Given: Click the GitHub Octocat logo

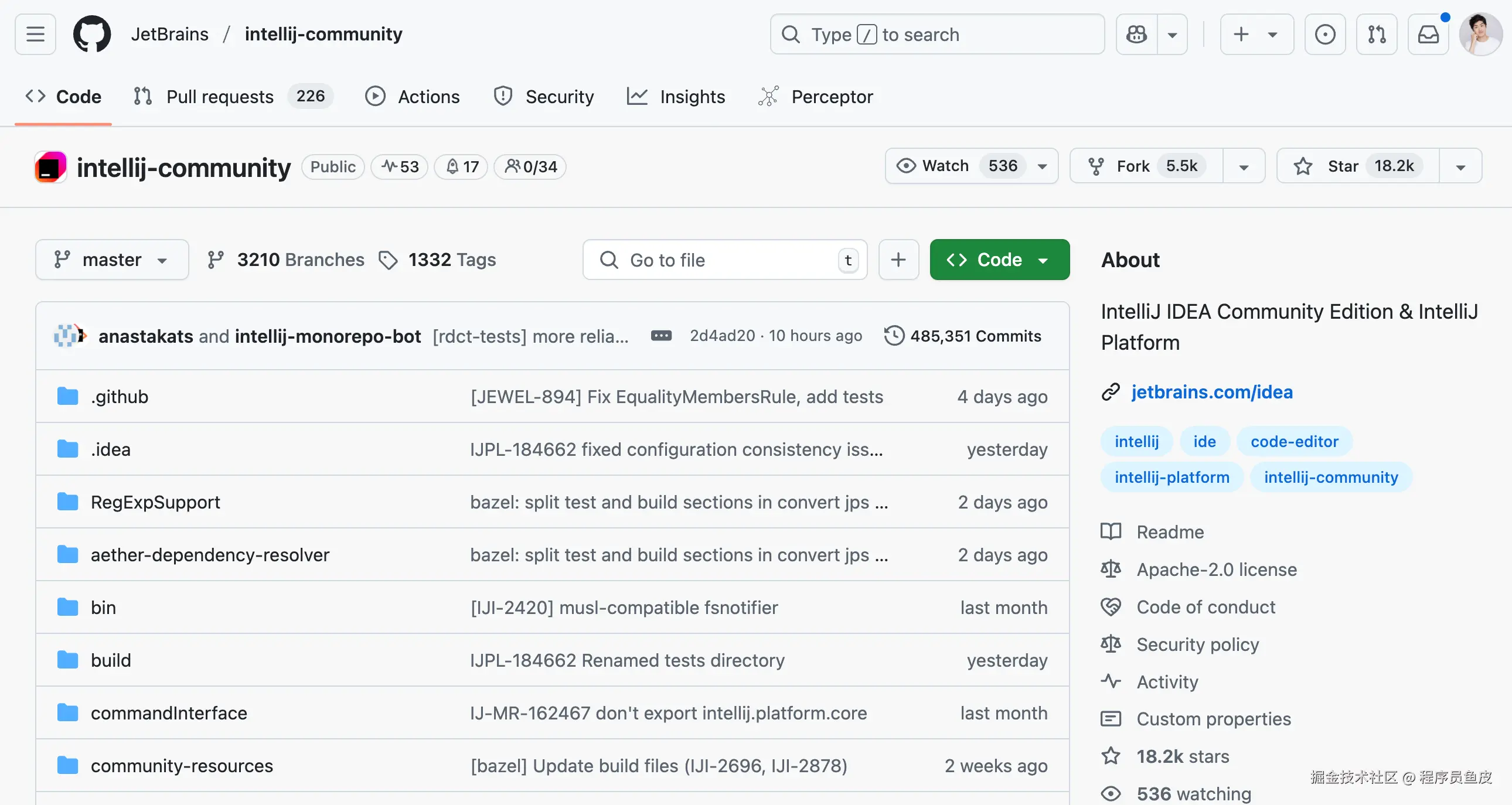Looking at the screenshot, I should tap(91, 34).
